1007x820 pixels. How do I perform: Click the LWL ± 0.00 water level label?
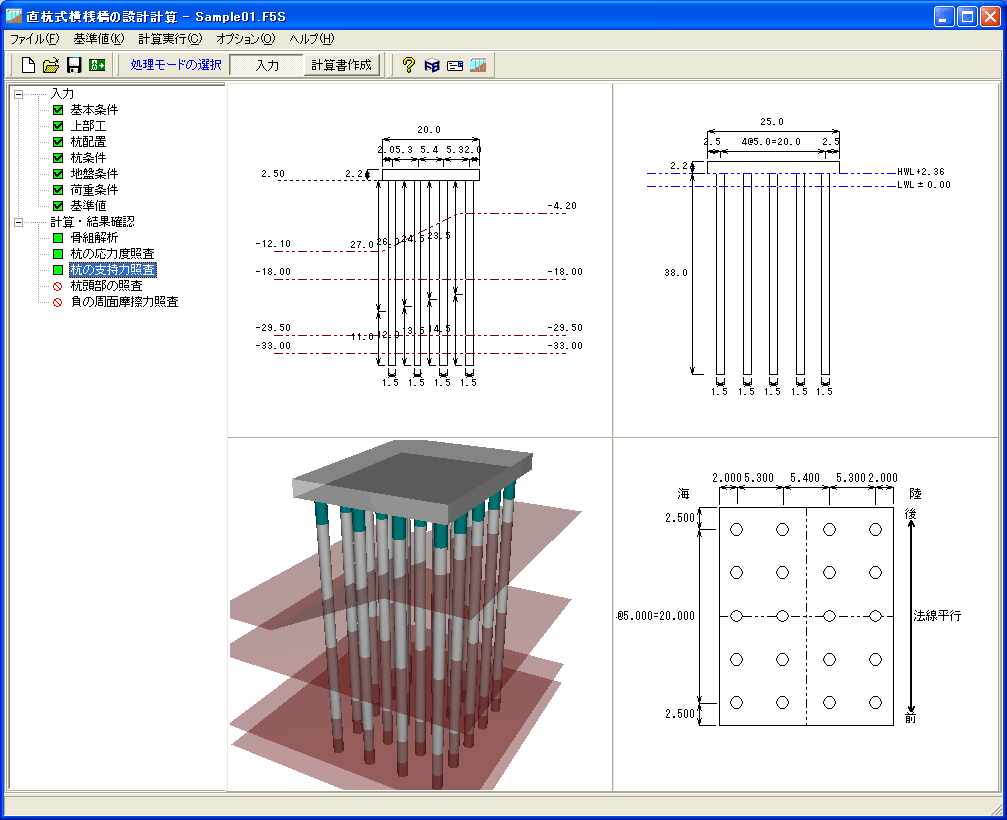(924, 185)
